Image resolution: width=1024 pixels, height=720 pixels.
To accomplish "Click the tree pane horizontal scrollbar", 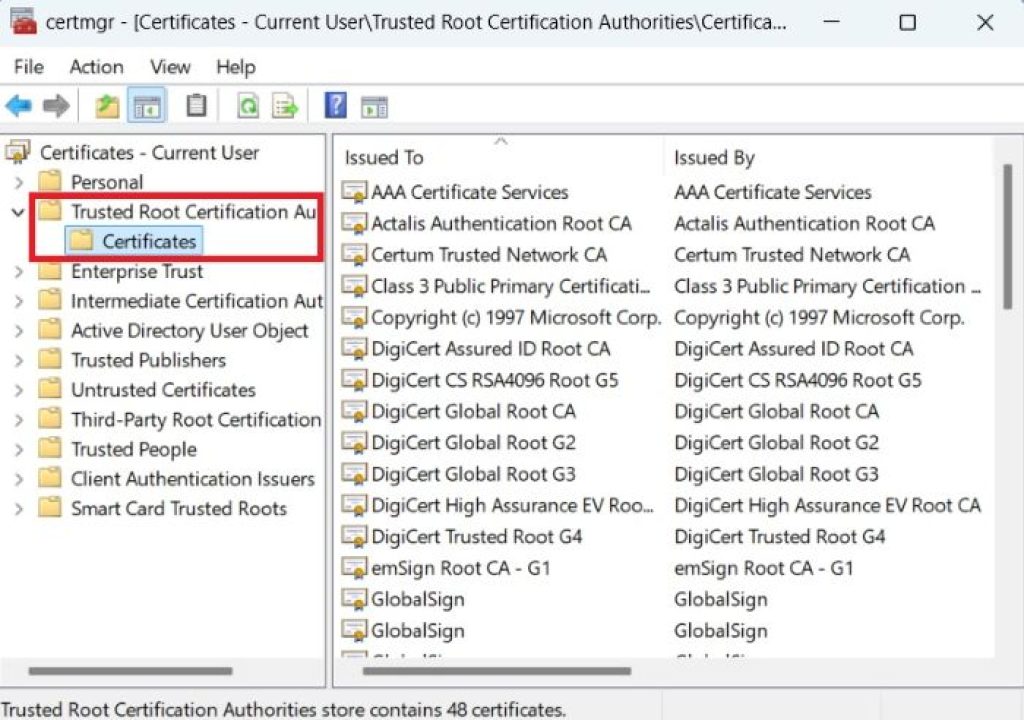I will point(131,671).
